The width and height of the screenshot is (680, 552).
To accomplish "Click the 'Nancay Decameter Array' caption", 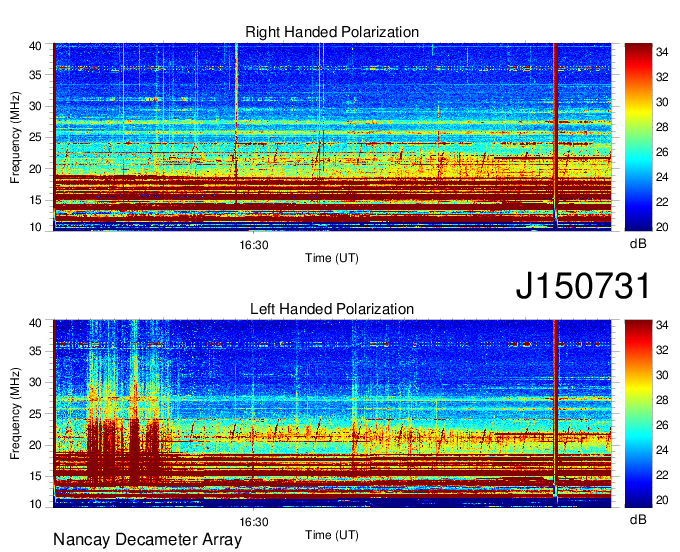I will 147,539.
